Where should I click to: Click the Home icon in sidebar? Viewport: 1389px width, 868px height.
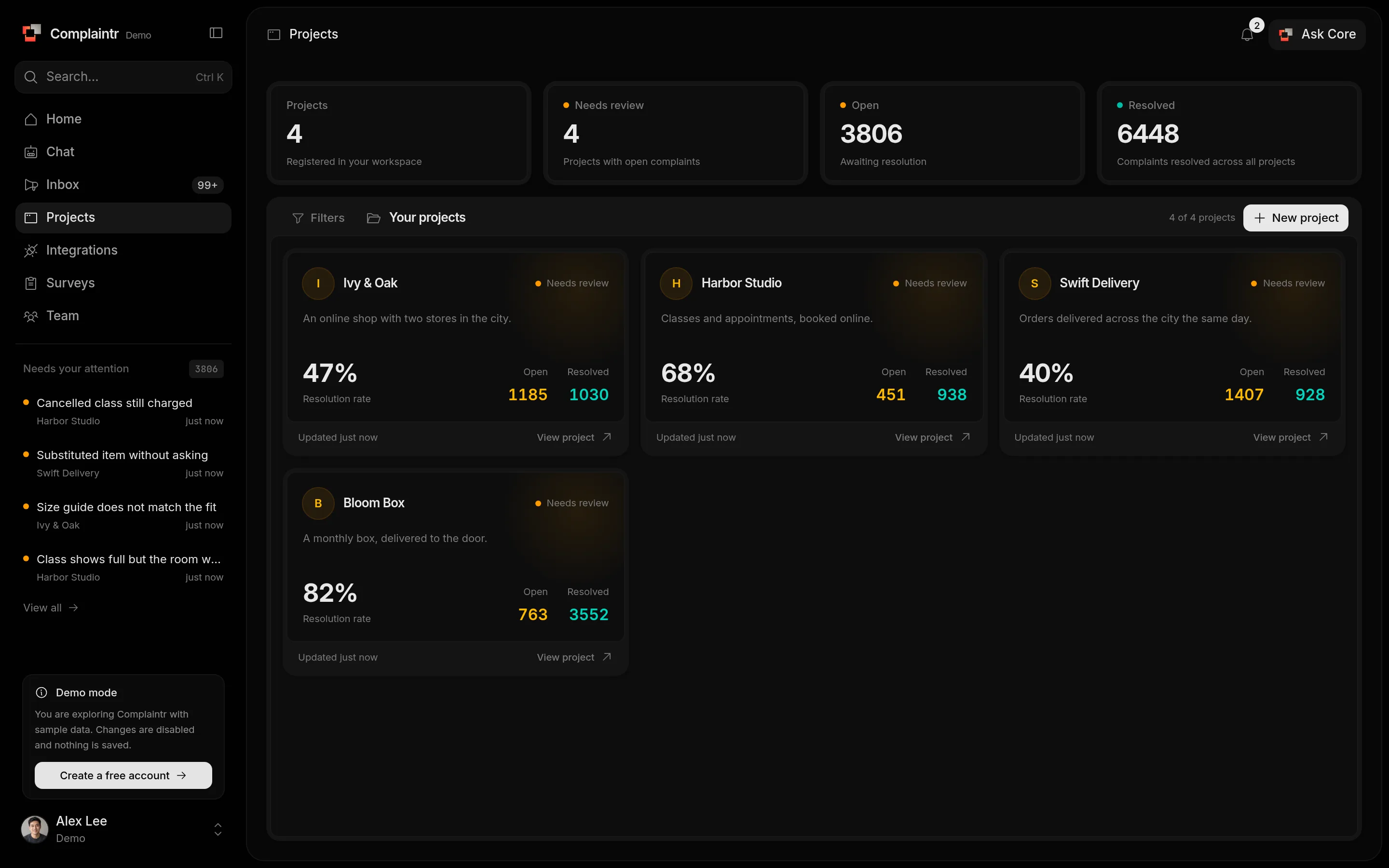pyautogui.click(x=31, y=120)
